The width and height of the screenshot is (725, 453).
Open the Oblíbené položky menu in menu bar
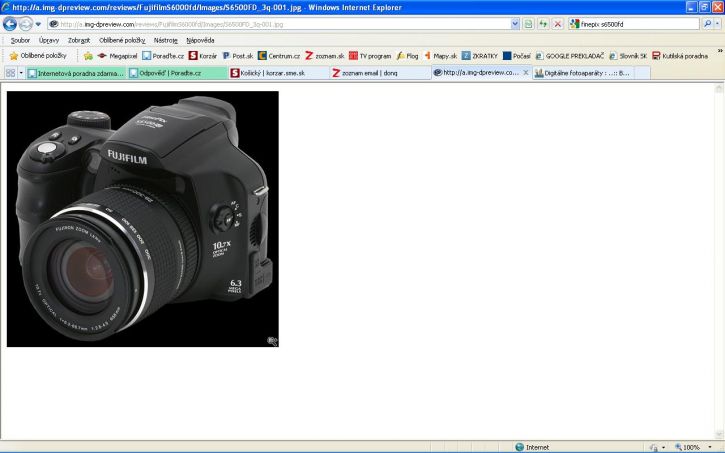pos(122,41)
